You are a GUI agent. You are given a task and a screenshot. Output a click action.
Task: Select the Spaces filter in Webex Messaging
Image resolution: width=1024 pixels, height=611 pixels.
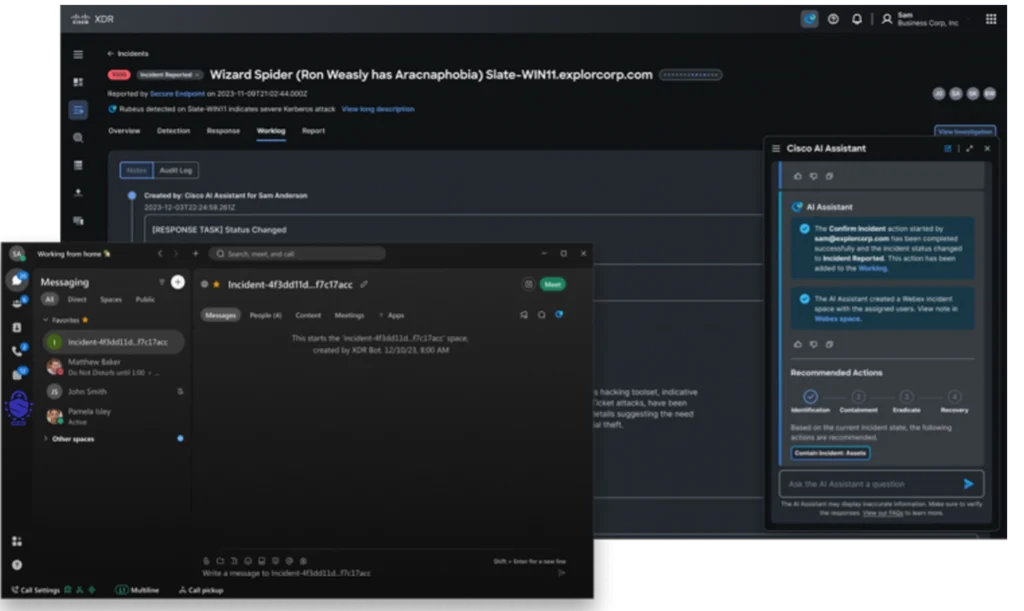click(111, 299)
